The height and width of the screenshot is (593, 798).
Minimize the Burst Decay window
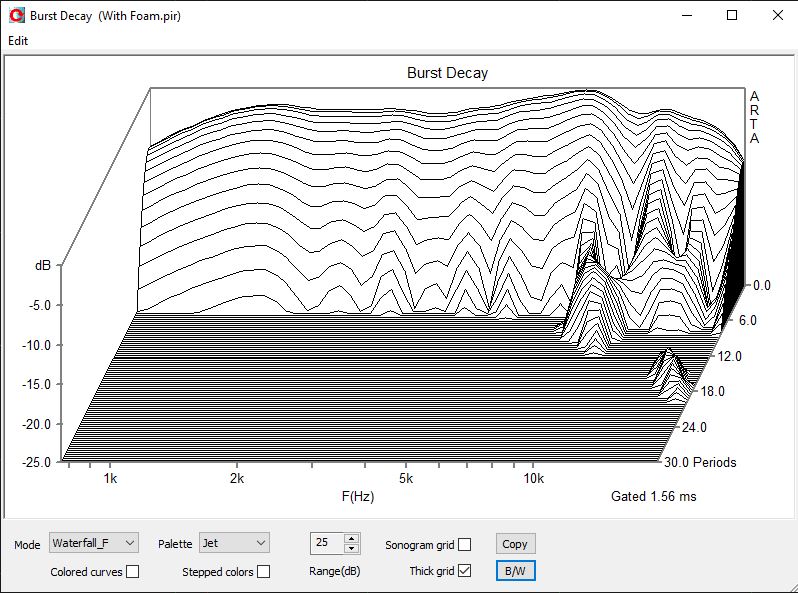pyautogui.click(x=687, y=15)
